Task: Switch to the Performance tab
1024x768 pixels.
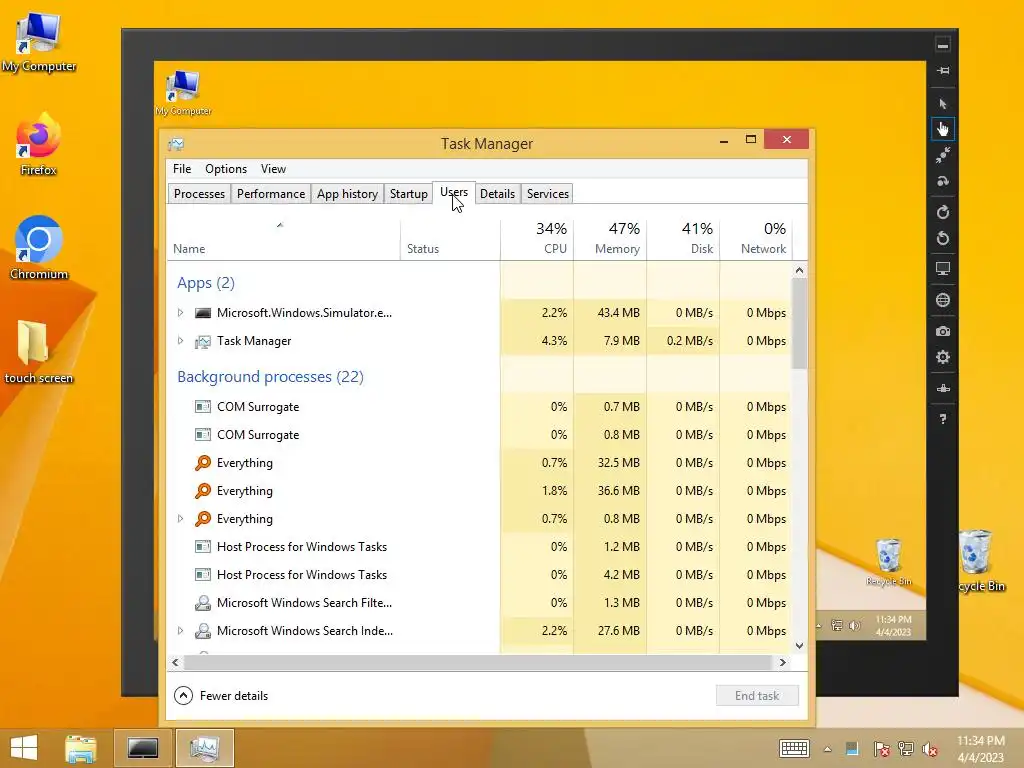Action: [x=270, y=194]
